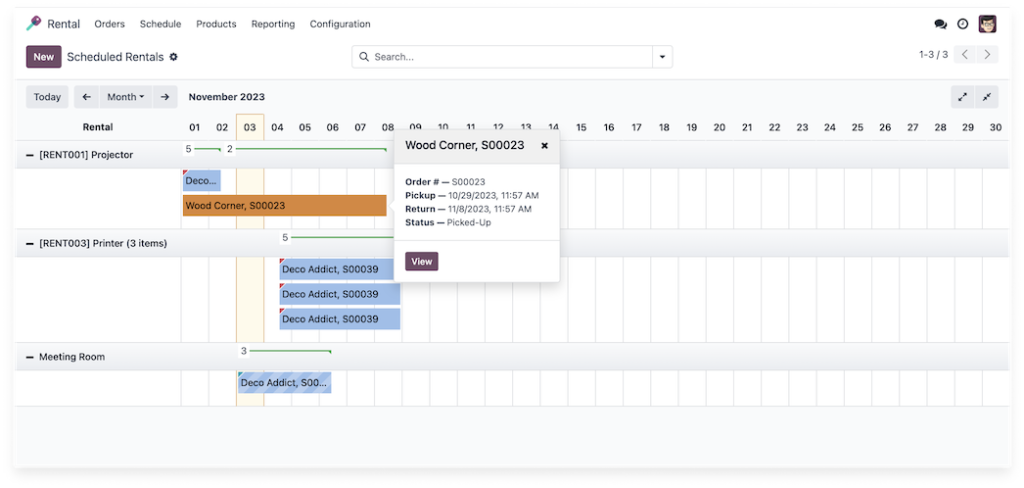Viewport: 1024px width, 488px height.
Task: Select the striped Deco Addict bar in Meeting Room
Action: tap(285, 383)
